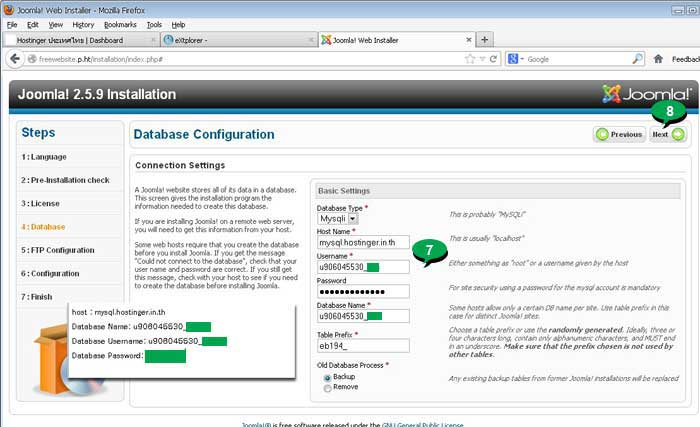The width and height of the screenshot is (700, 427).
Task: Click the reload page icon
Action: point(493,59)
